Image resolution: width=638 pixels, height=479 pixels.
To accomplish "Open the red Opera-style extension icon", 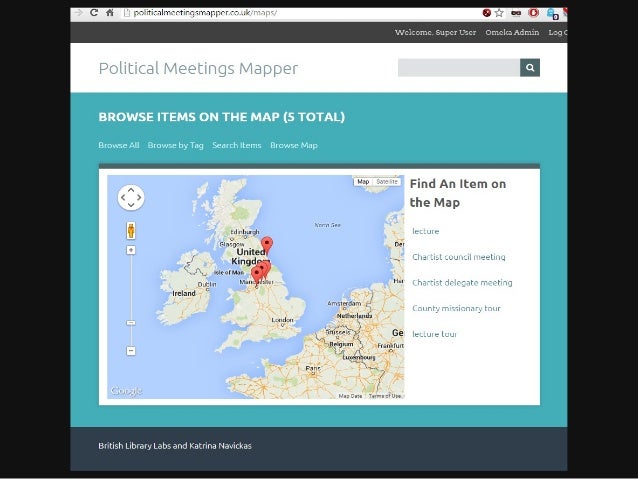I will 533,13.
